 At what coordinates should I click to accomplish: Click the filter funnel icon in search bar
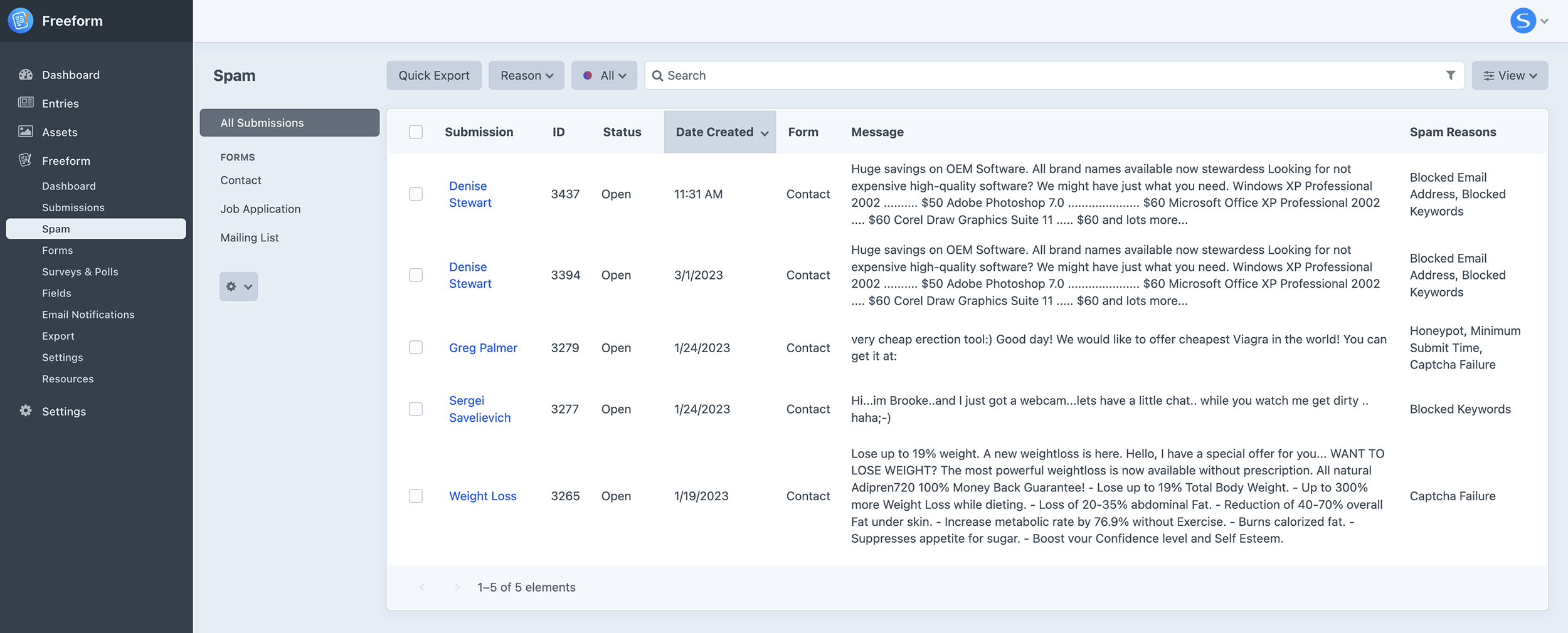(x=1450, y=75)
